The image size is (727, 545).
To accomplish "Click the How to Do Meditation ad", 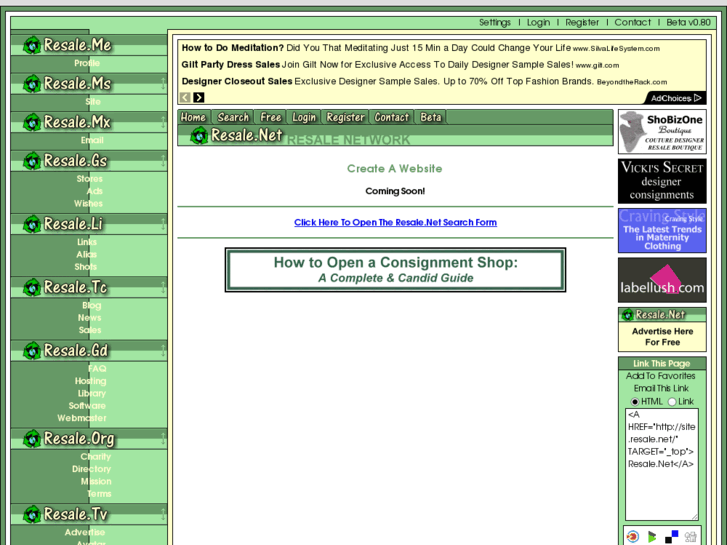I will click(421, 48).
